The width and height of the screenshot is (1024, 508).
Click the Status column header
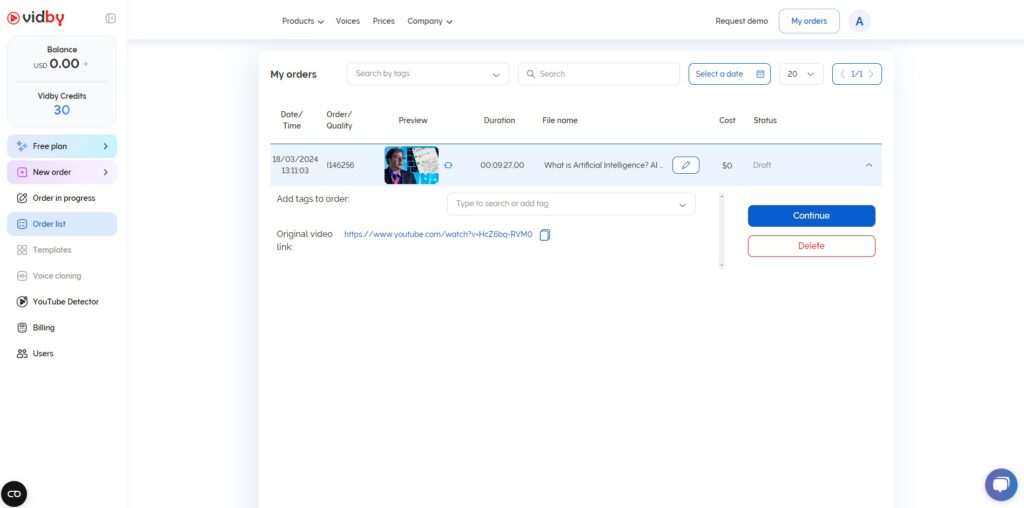click(765, 120)
